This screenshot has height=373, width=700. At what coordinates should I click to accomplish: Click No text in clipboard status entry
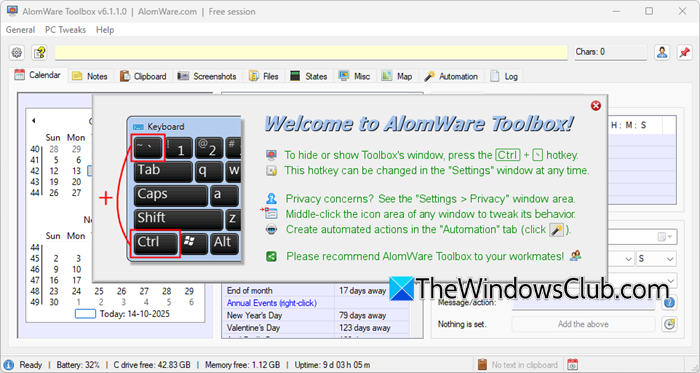pos(525,365)
